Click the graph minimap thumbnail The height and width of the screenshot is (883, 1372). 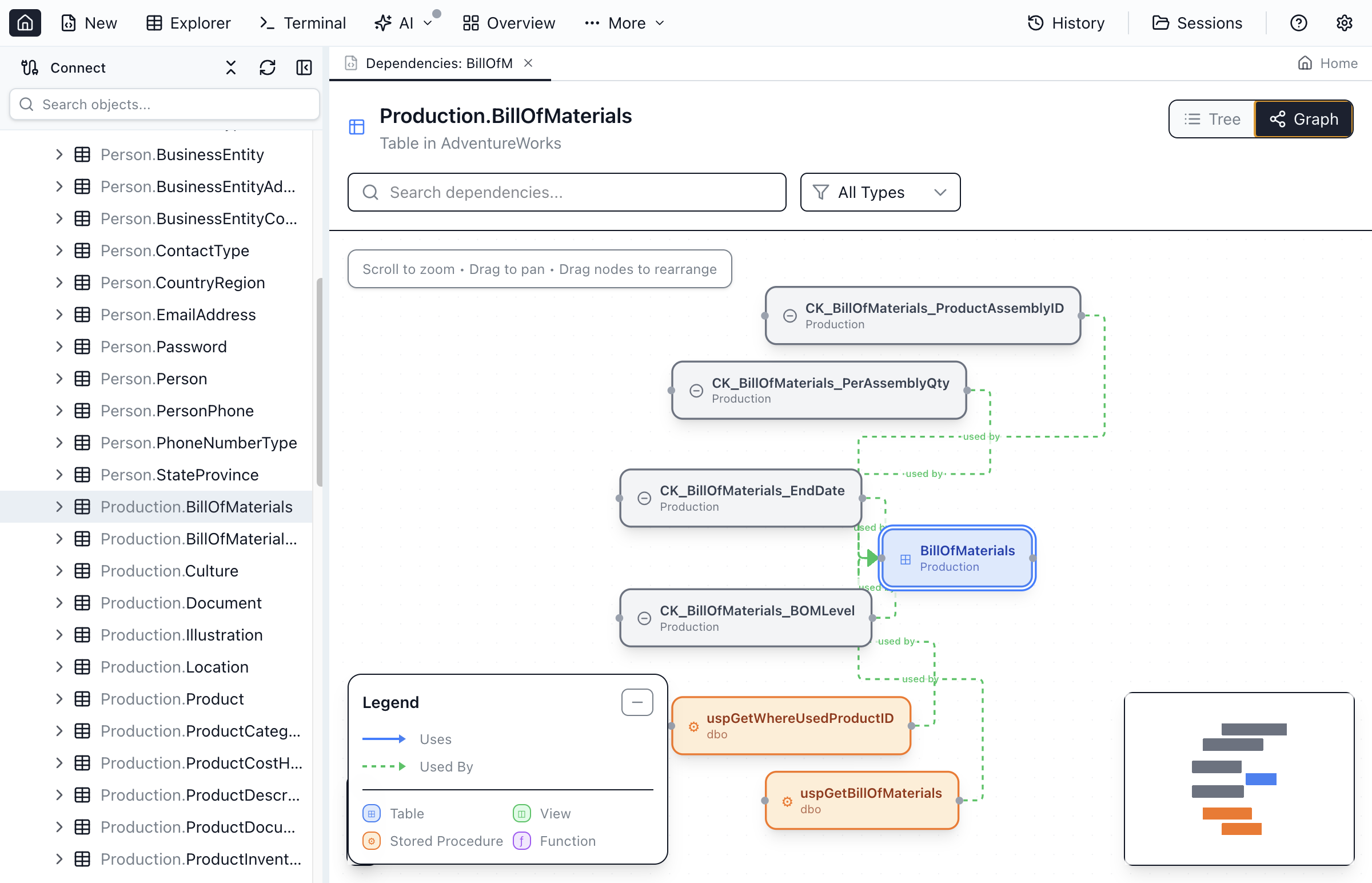tap(1238, 778)
